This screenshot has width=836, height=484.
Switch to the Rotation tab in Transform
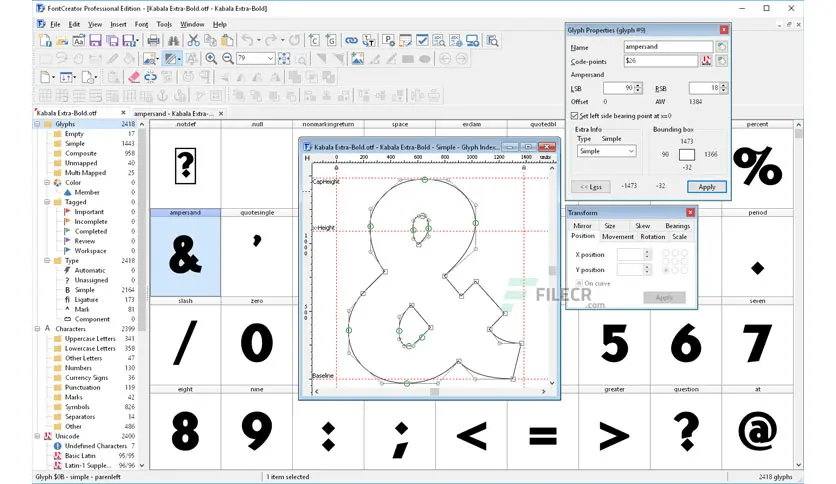(652, 237)
